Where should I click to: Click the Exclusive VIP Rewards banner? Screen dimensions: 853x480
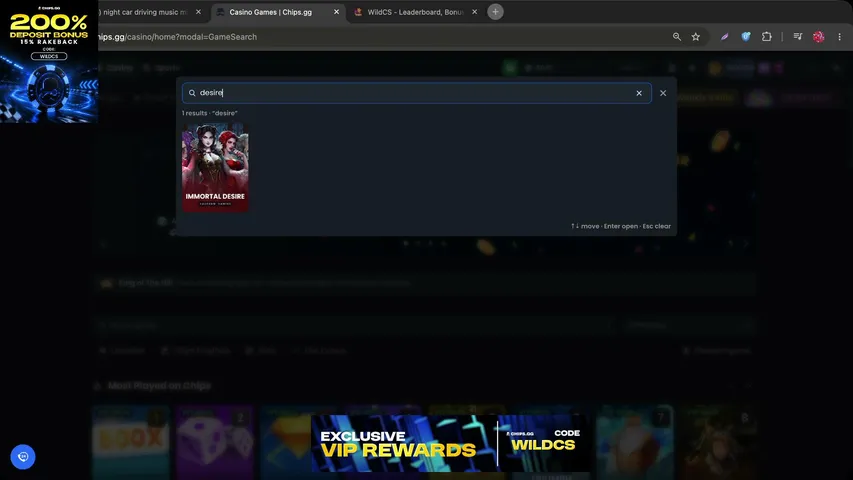pyautogui.click(x=450, y=444)
